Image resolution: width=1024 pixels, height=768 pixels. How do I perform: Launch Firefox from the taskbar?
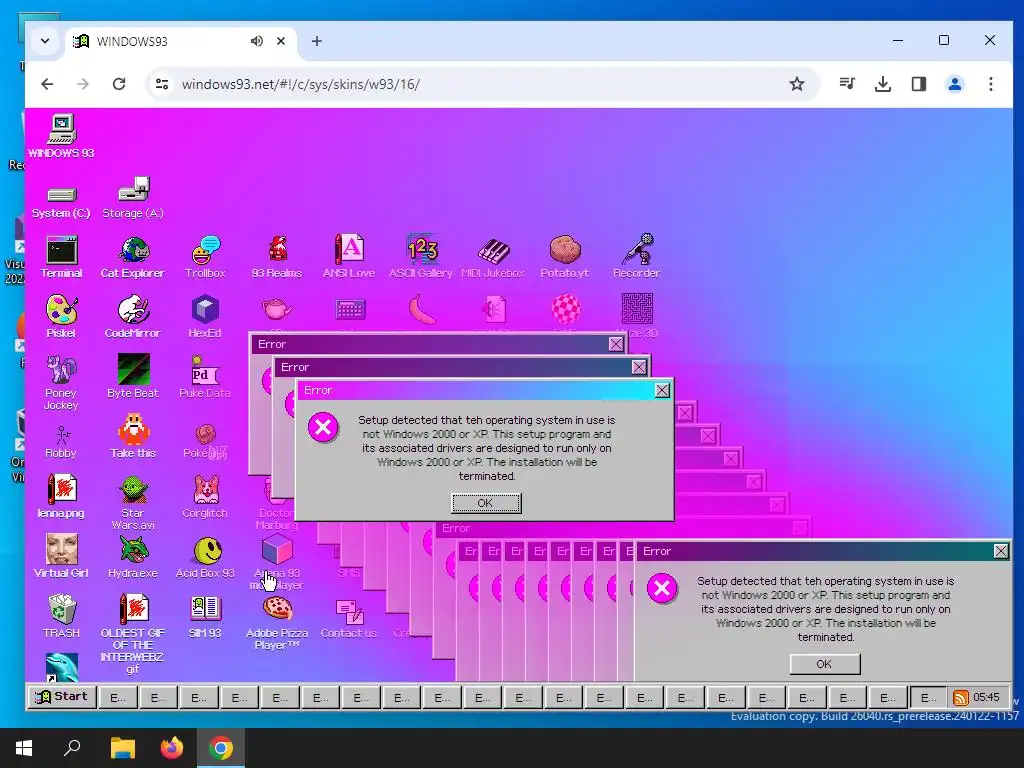pyautogui.click(x=172, y=748)
